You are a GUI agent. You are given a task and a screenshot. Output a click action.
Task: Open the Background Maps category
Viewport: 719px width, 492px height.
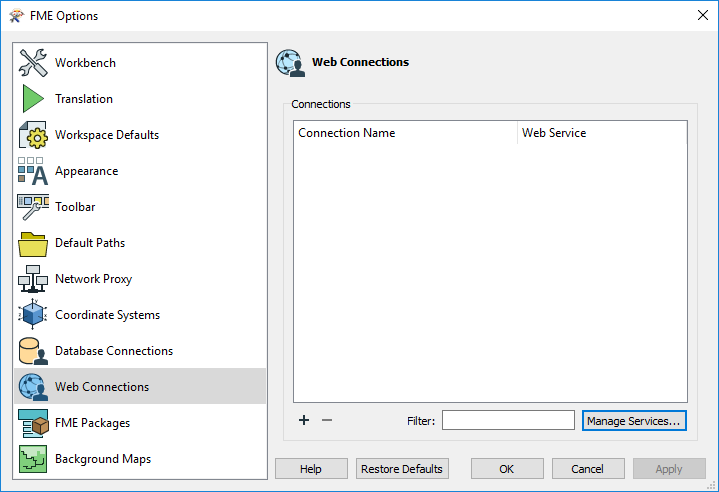101,459
